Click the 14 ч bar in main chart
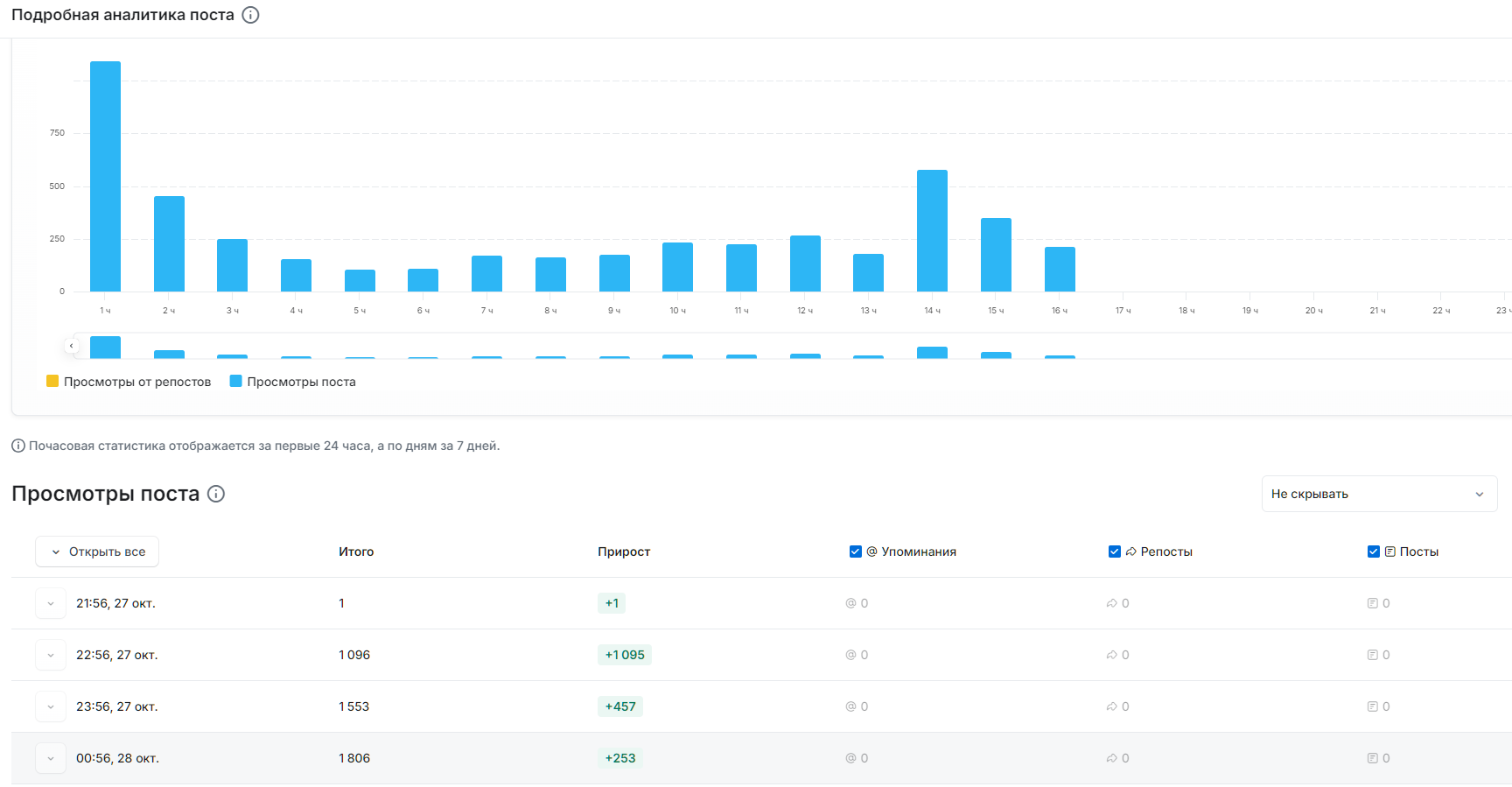The width and height of the screenshot is (1512, 787). [932, 230]
